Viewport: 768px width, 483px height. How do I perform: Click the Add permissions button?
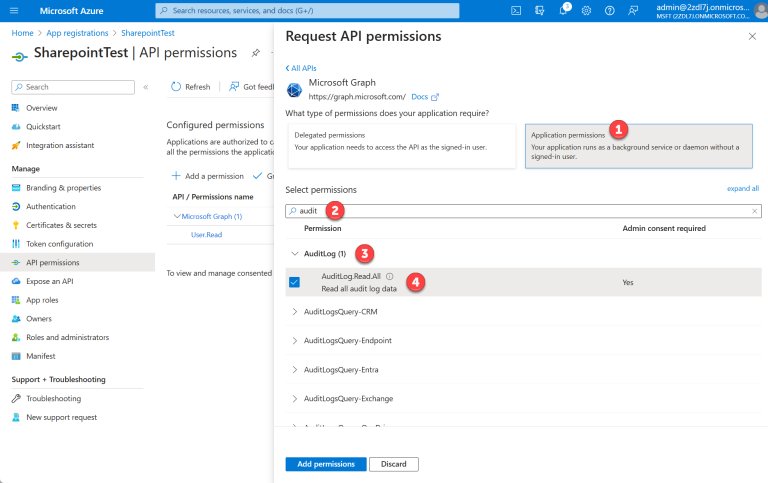coord(325,464)
